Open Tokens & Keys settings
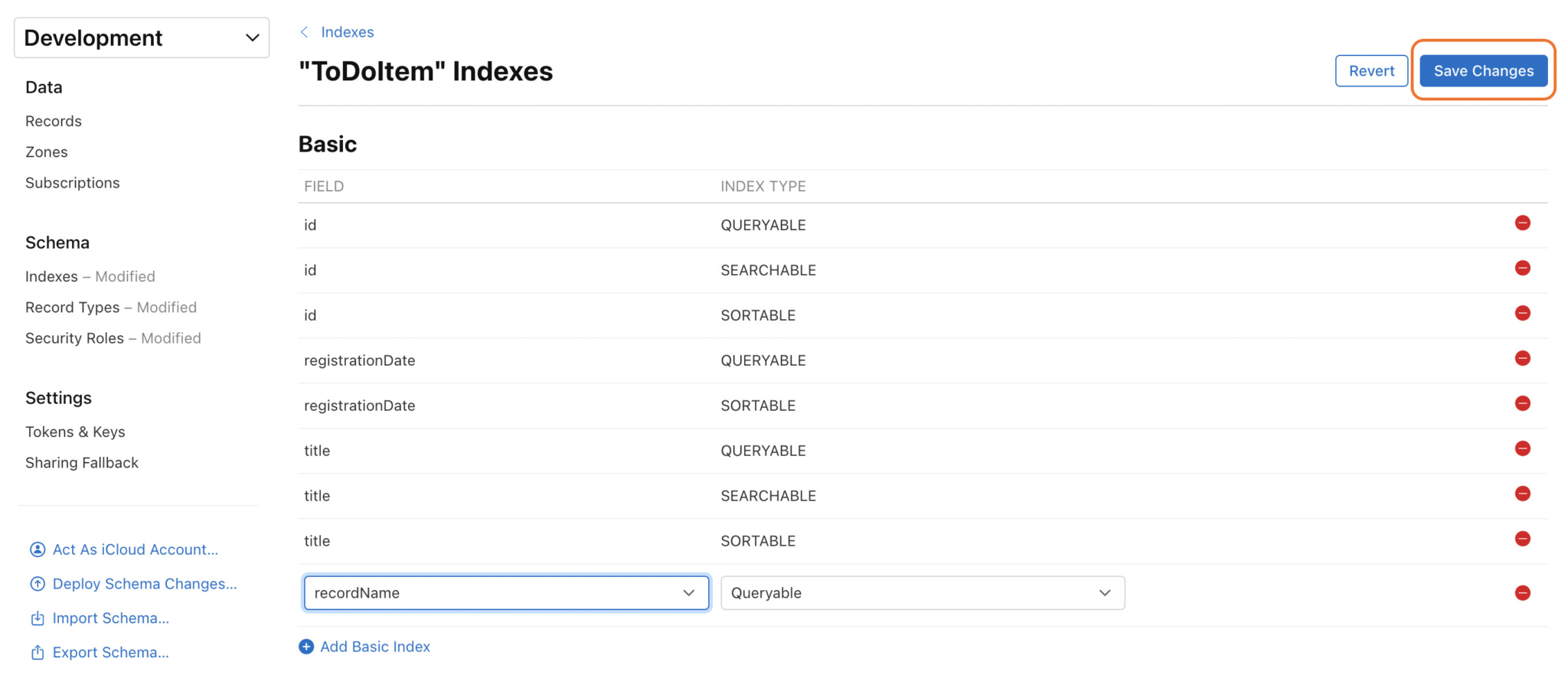Screen dimensions: 1568x678 pos(75,432)
